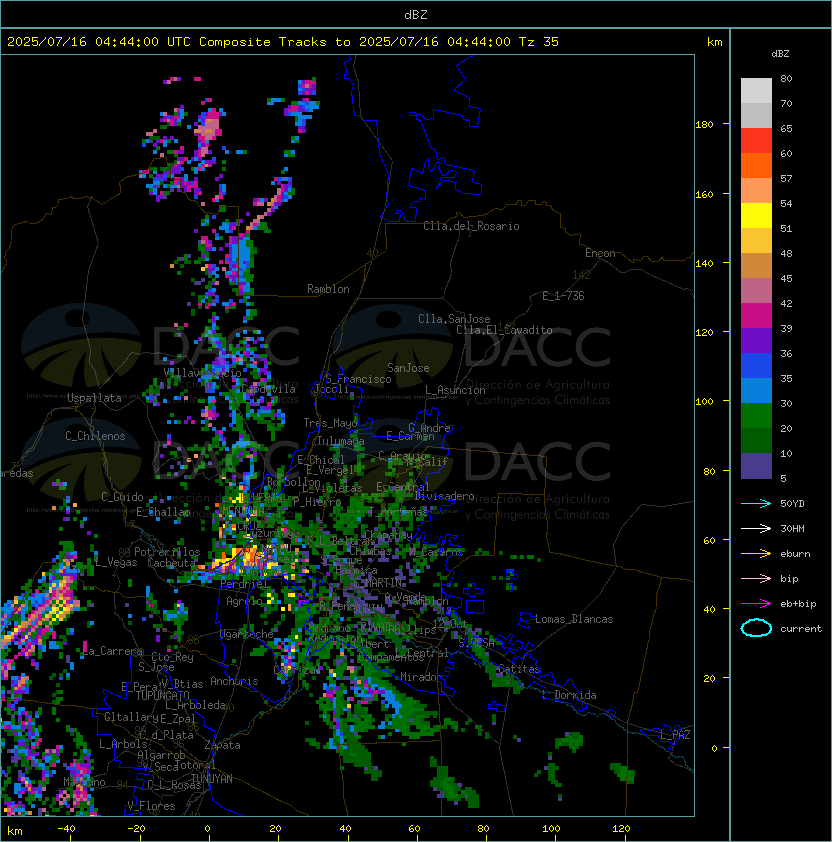Viewport: 832px width, 842px height.
Task: Click the cyan 'current' ellipse legend icon
Action: click(756, 628)
